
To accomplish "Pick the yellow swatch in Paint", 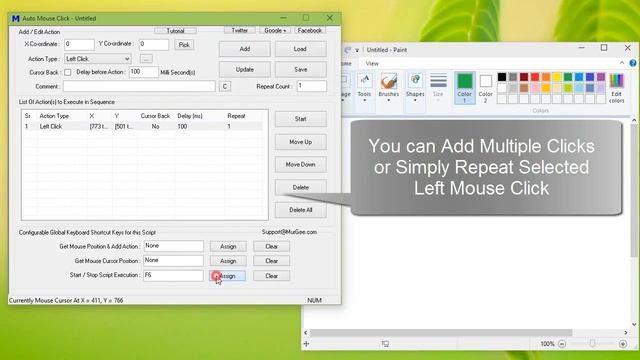I will point(557,77).
